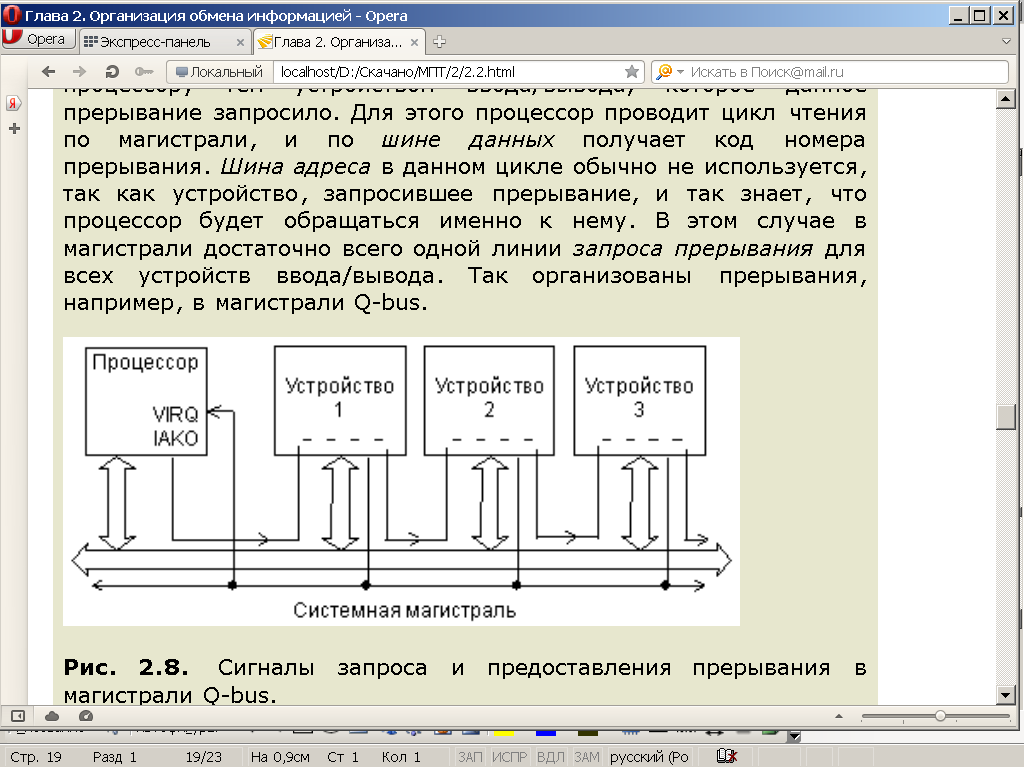Click the spelling check book icon in status bar
Image resolution: width=1024 pixels, height=768 pixels.
click(726, 756)
